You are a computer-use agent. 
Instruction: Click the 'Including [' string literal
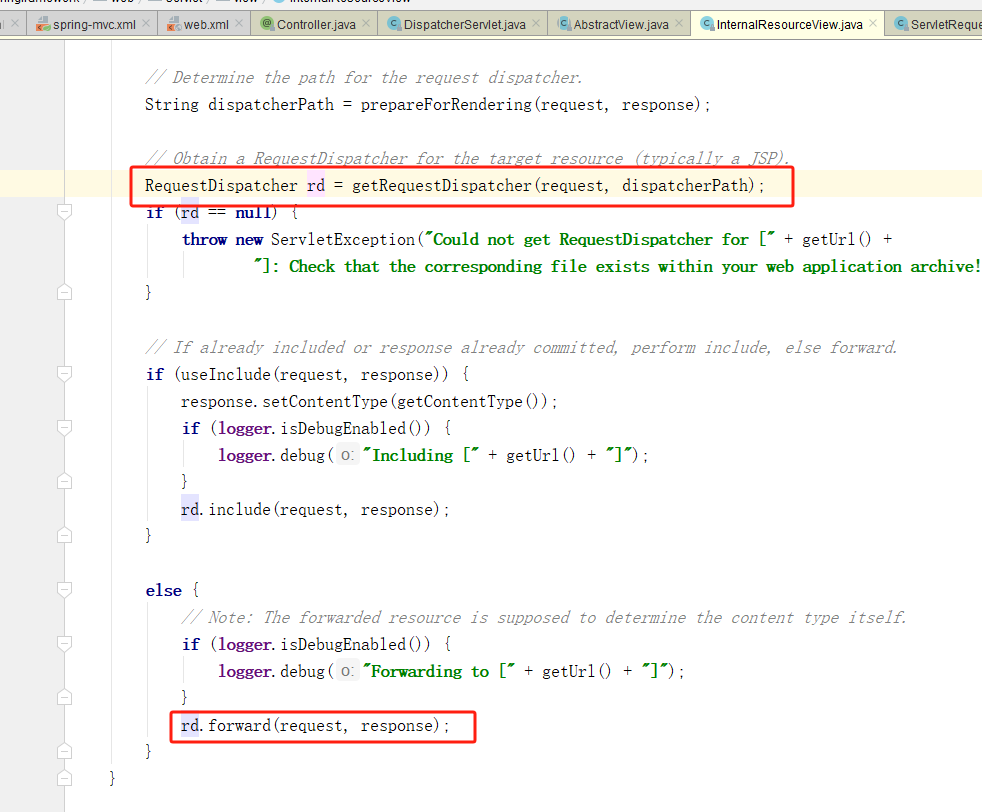tap(421, 455)
